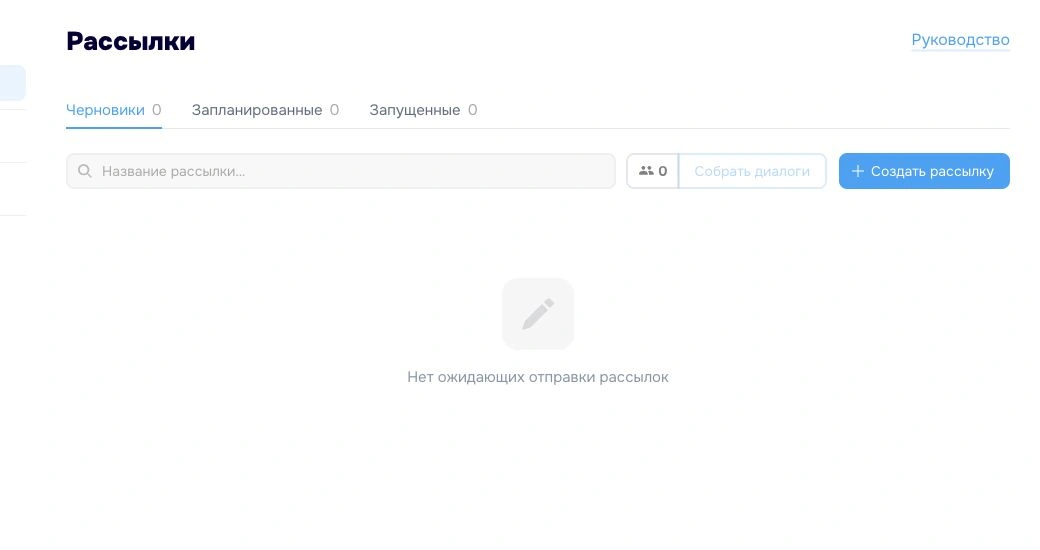The image size is (1040, 550).
Task: Click the pencil placeholder icon
Action: point(538,314)
